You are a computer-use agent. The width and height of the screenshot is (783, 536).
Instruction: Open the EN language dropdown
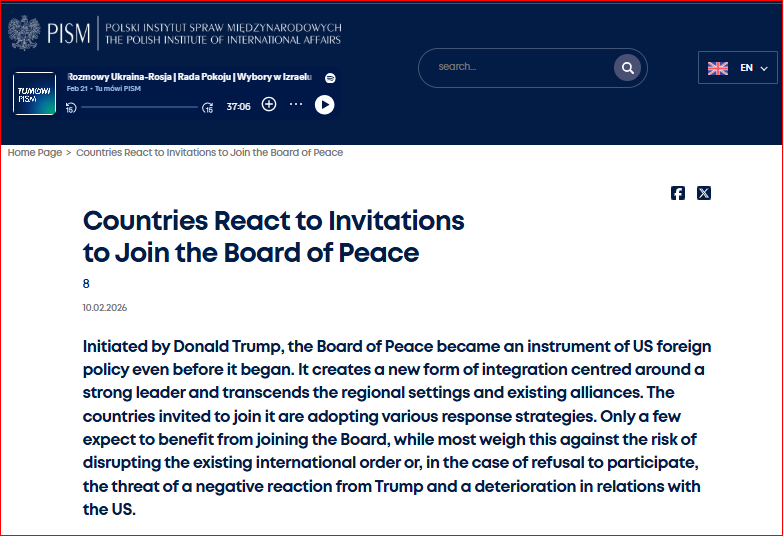(x=754, y=68)
